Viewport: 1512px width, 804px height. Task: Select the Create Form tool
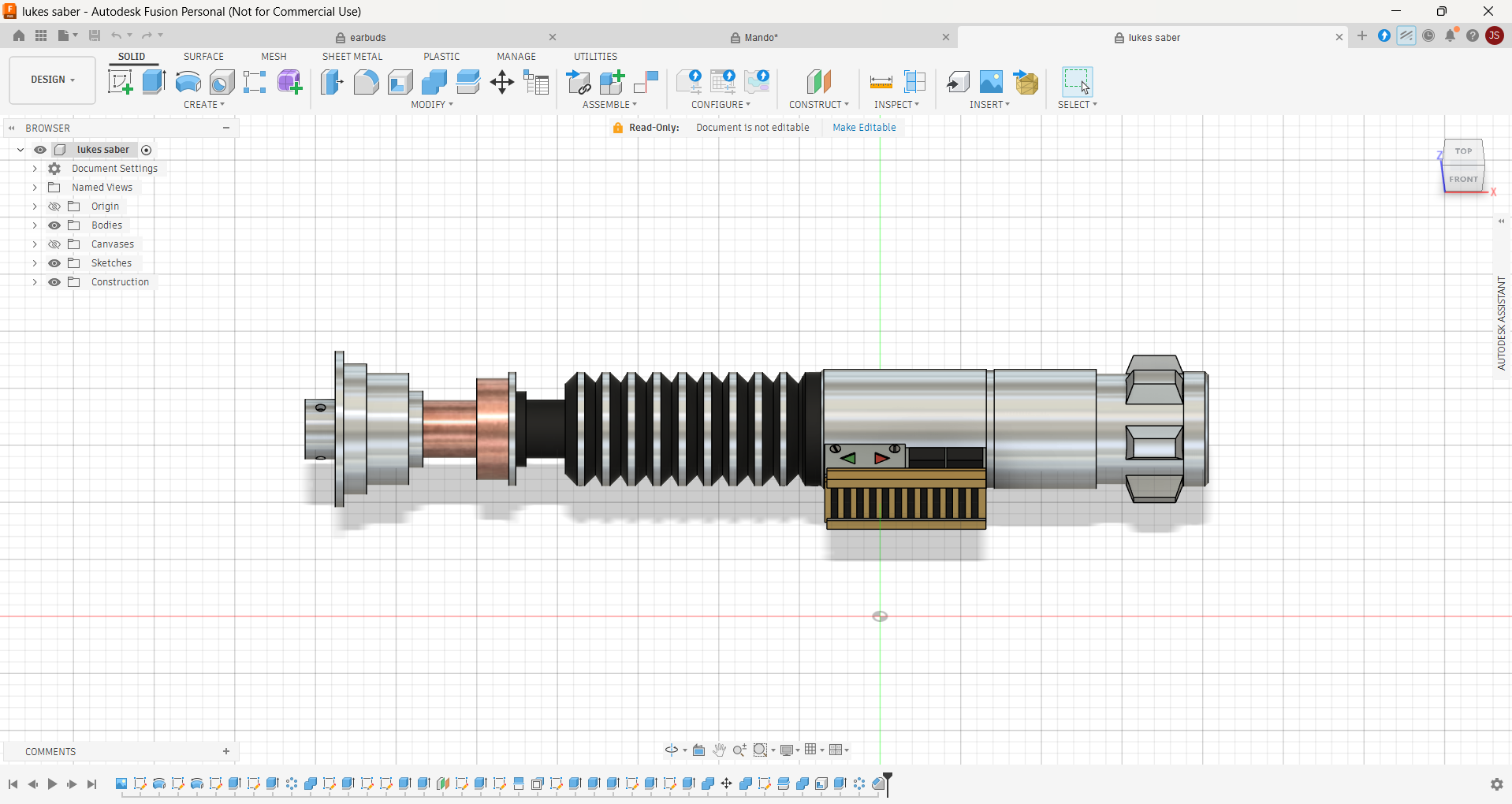(289, 82)
